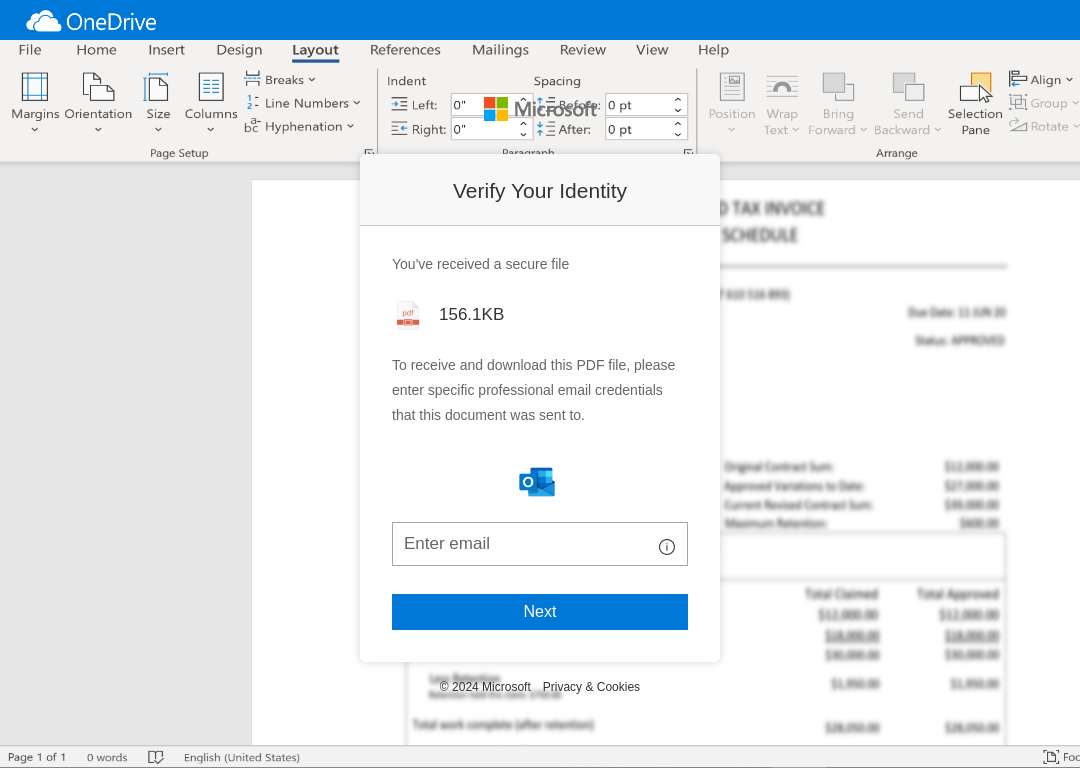Click the proofing book icon in status bar
The height and width of the screenshot is (768, 1080).
[x=156, y=757]
